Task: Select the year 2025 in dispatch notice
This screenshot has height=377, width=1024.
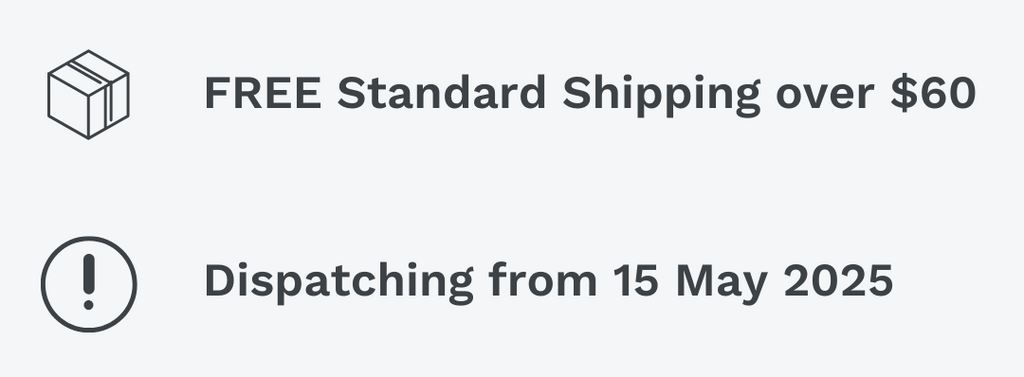Action: tap(839, 282)
